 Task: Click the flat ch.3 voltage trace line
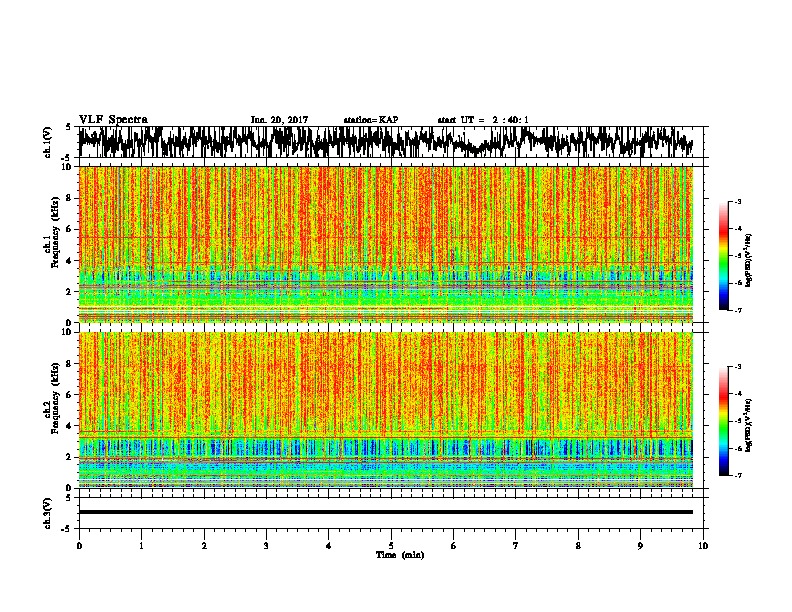point(386,512)
